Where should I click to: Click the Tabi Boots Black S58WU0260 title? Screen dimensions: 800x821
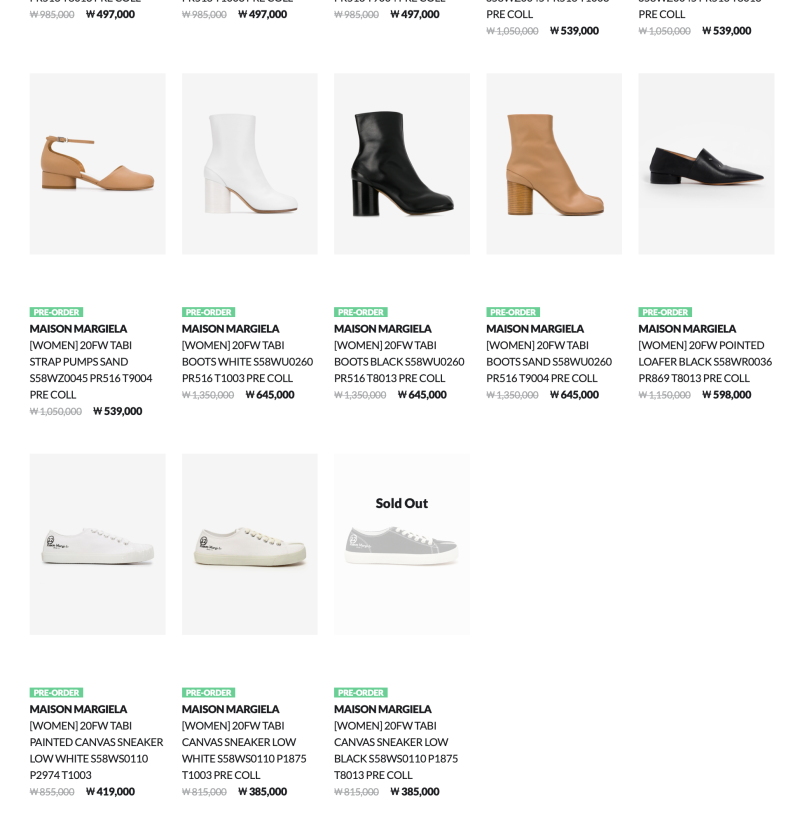point(399,362)
